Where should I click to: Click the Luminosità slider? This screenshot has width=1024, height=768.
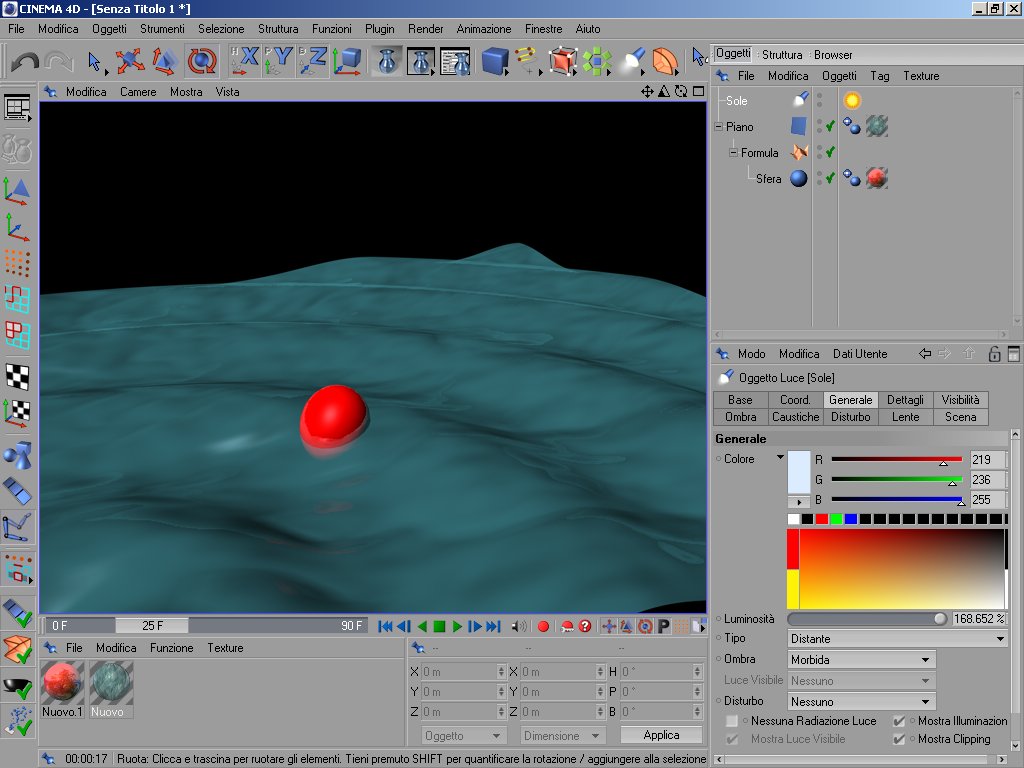point(867,618)
